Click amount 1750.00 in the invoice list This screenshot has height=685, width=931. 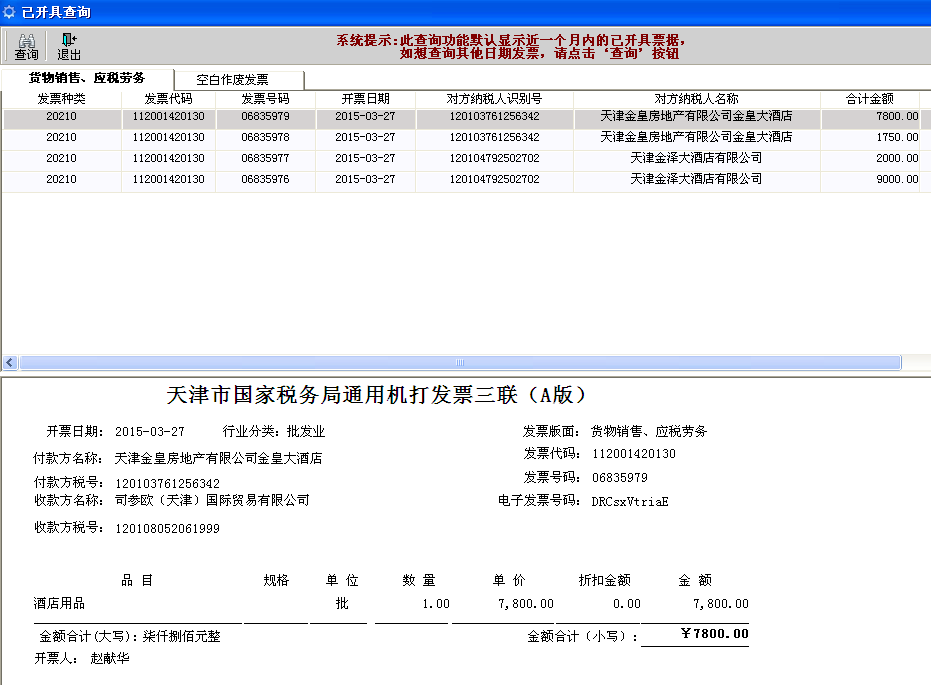pyautogui.click(x=897, y=137)
